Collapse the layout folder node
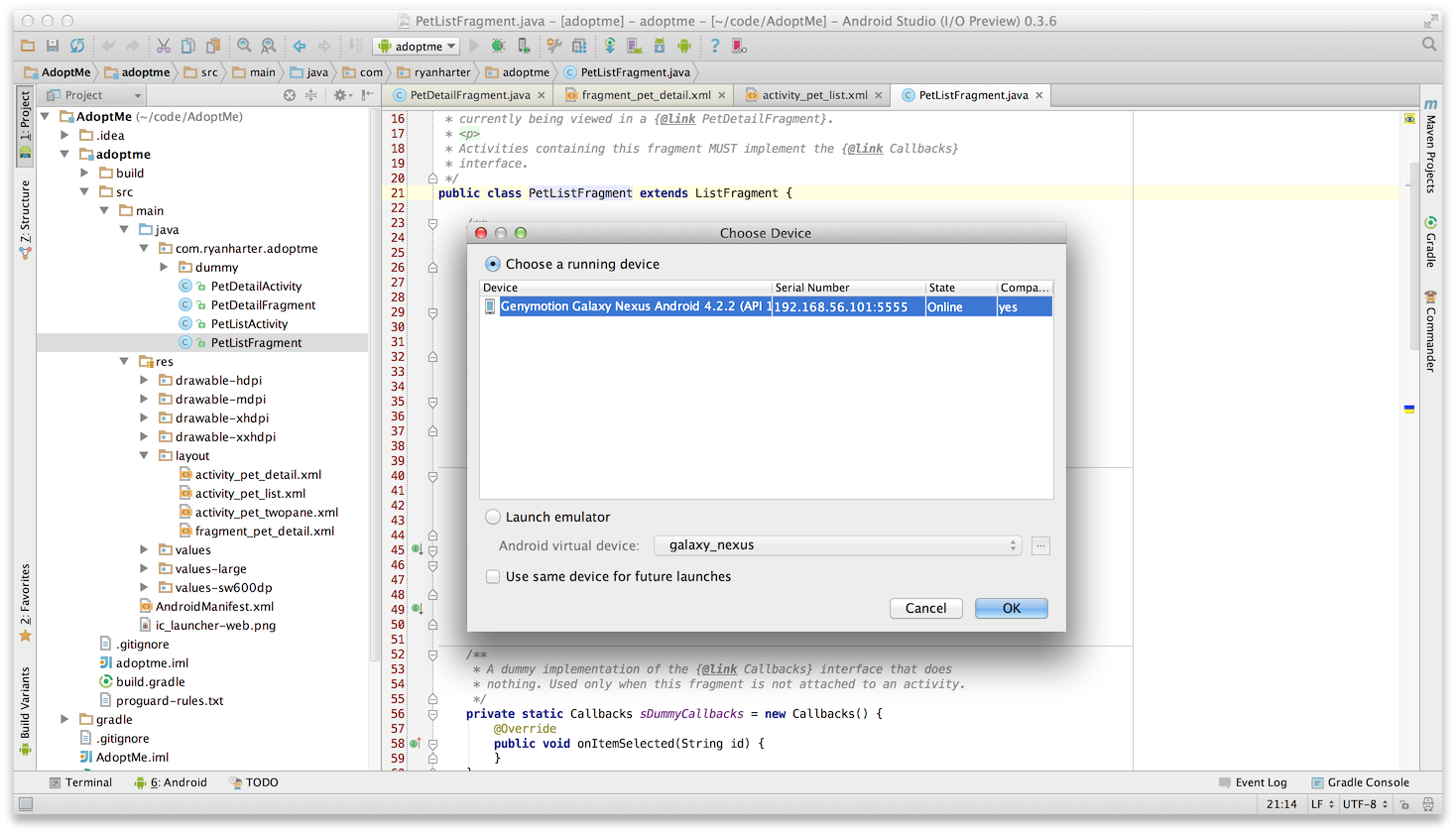The image size is (1456, 834). pos(144,455)
